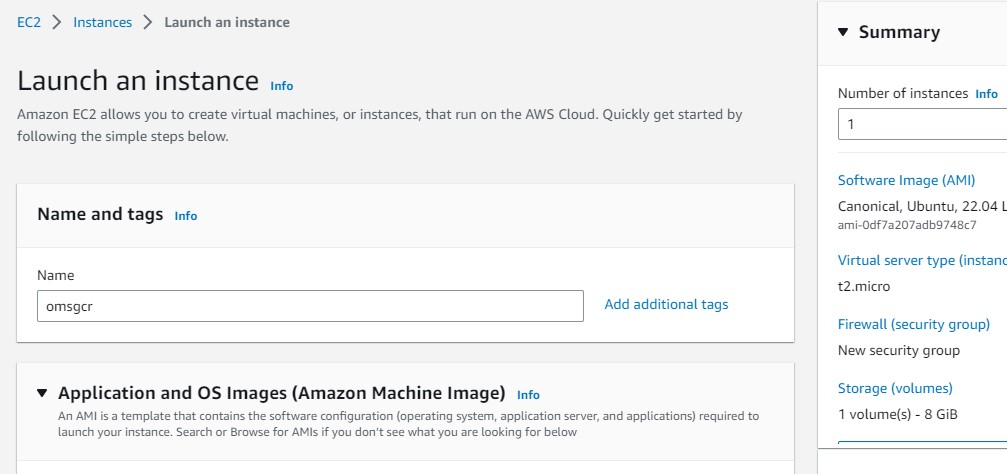Open the Virtual server type summary link
Image resolution: width=1007 pixels, height=474 pixels.
pyautogui.click(x=921, y=260)
